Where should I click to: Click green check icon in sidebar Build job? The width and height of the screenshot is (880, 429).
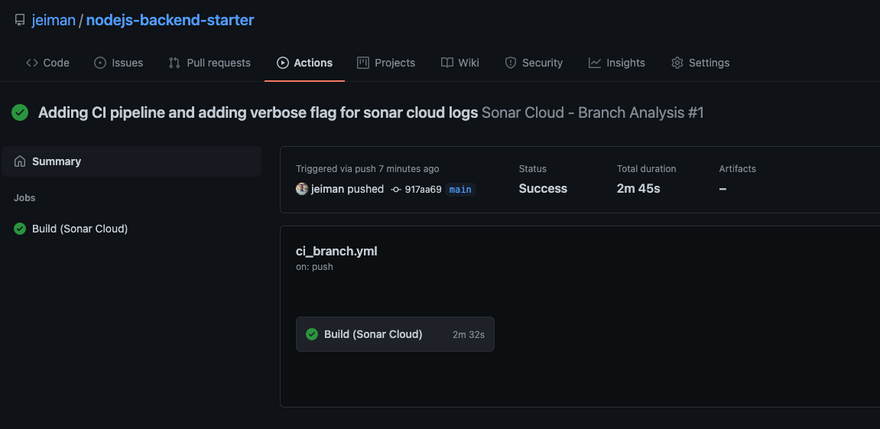coord(20,228)
